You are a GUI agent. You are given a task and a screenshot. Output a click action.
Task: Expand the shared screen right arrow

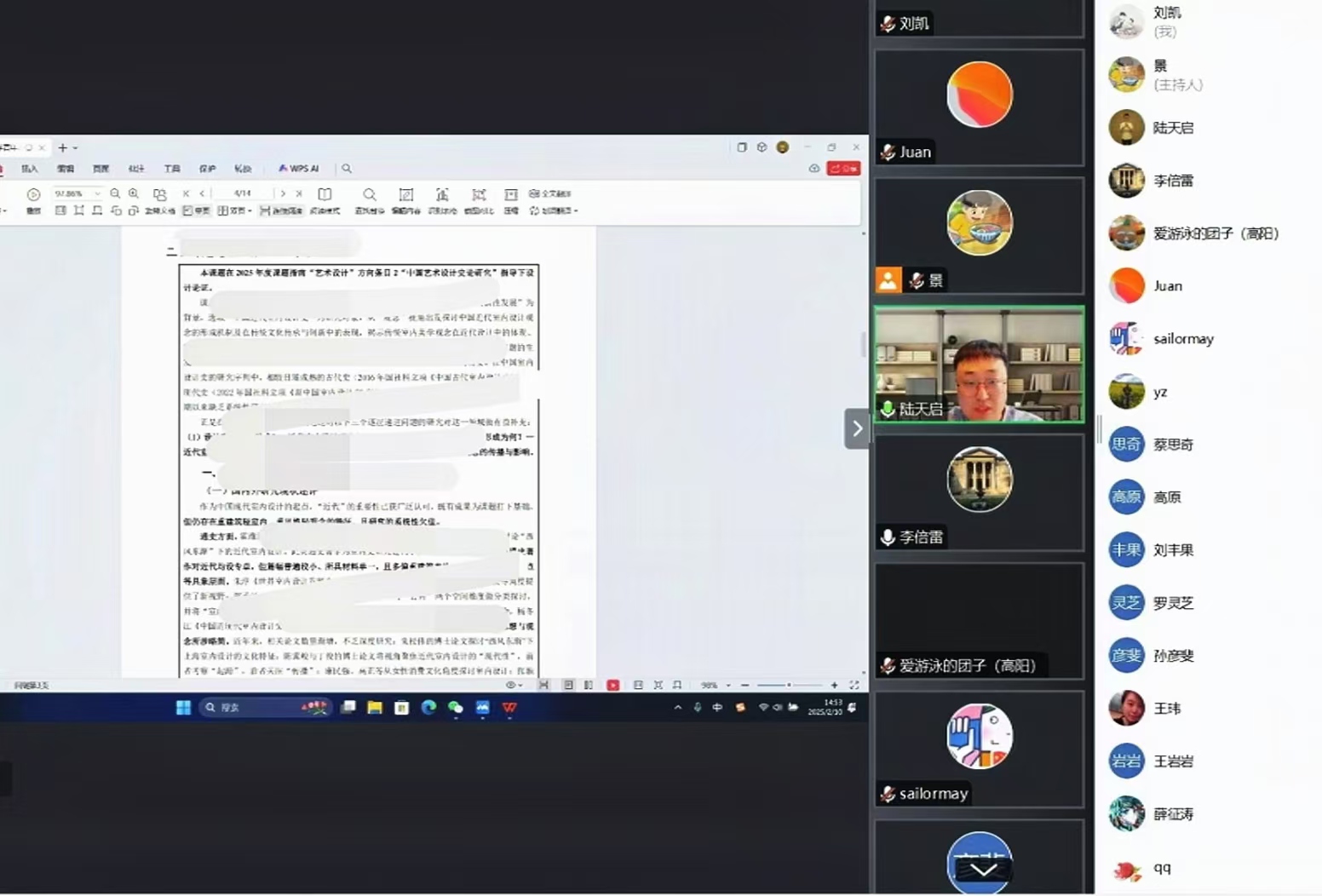coord(857,428)
